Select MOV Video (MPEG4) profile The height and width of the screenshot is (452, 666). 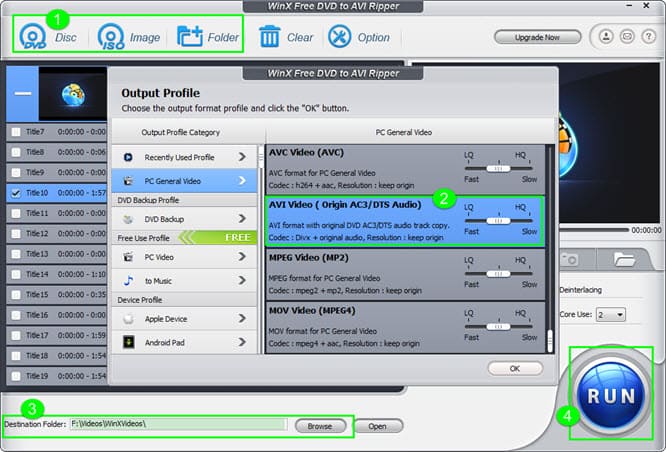tap(405, 327)
